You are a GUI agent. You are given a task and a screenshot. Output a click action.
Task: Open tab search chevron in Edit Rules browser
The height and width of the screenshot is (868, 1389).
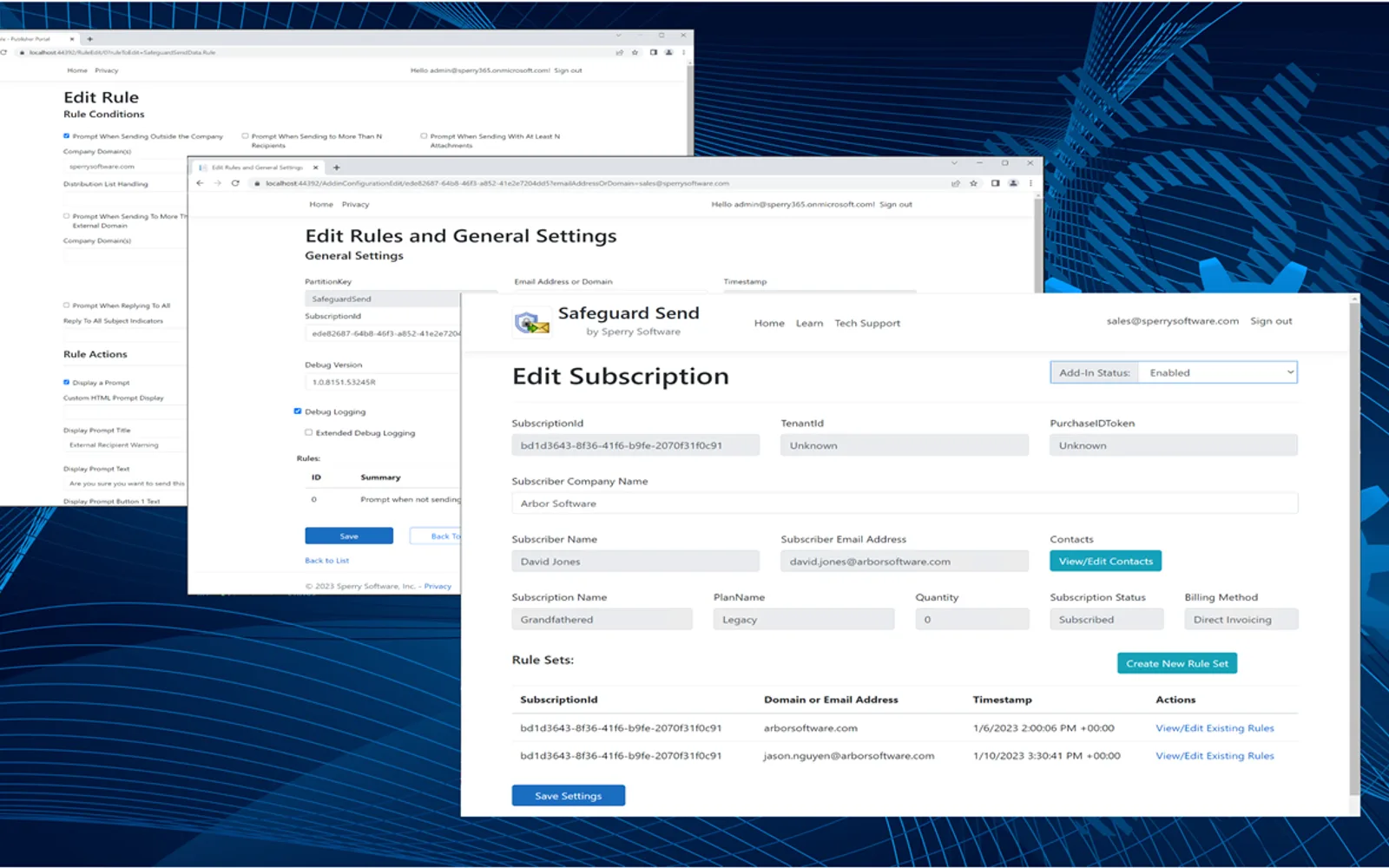pos(954,163)
